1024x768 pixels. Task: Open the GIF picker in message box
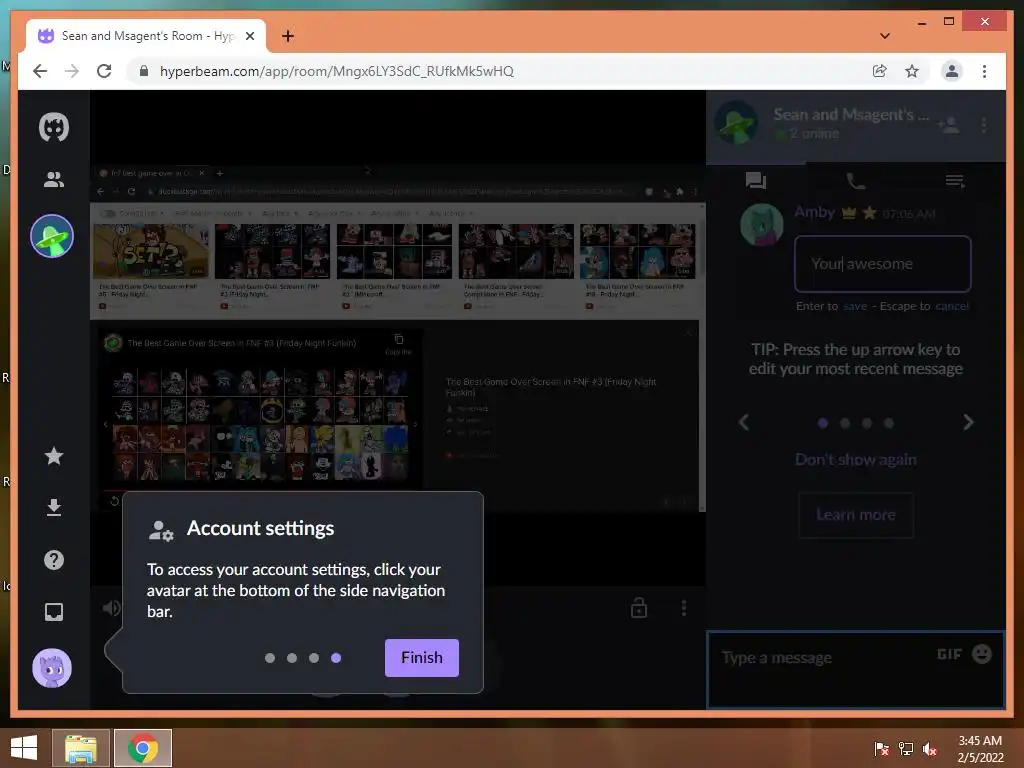pos(949,654)
